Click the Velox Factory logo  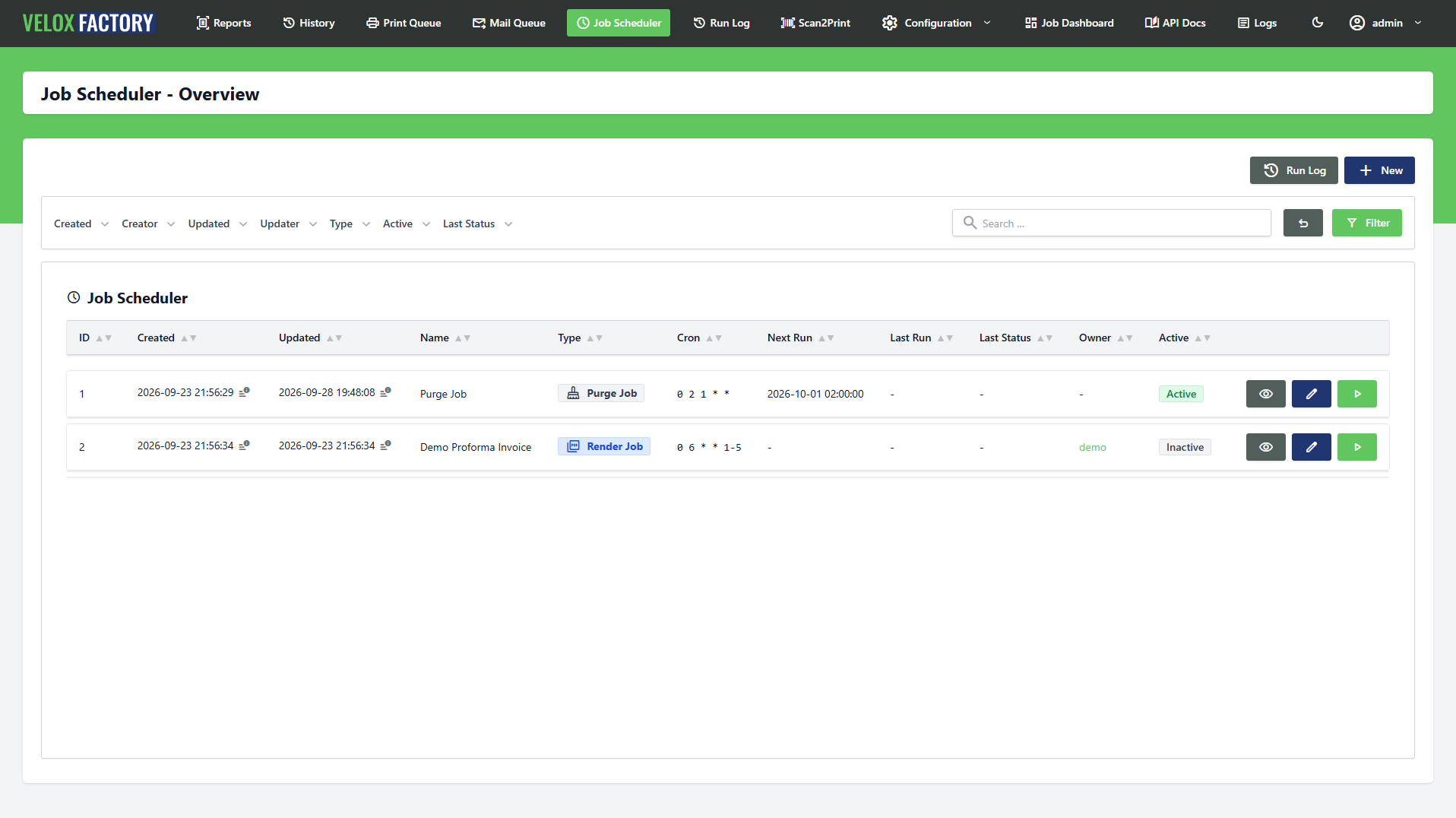(x=88, y=23)
